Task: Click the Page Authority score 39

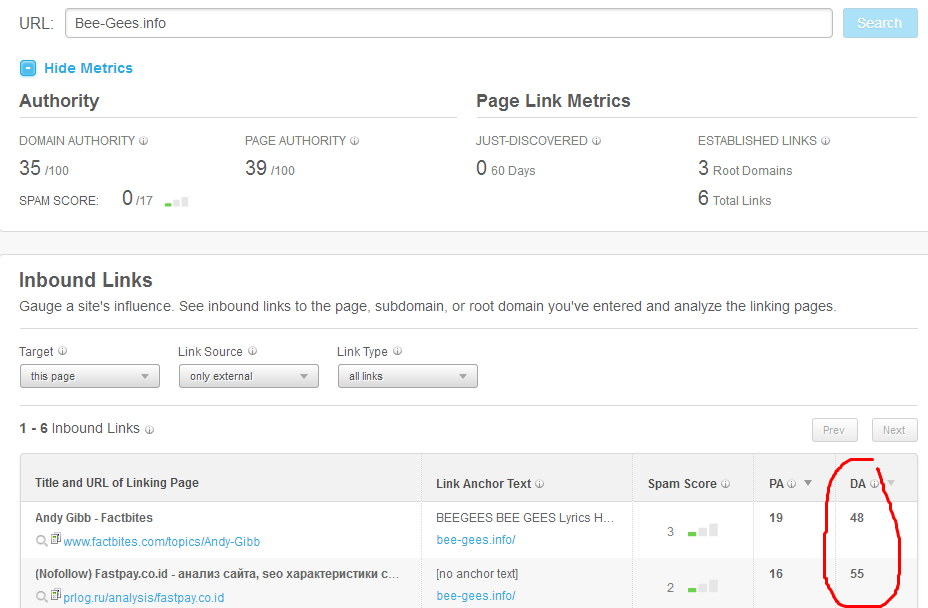Action: pyautogui.click(x=256, y=169)
